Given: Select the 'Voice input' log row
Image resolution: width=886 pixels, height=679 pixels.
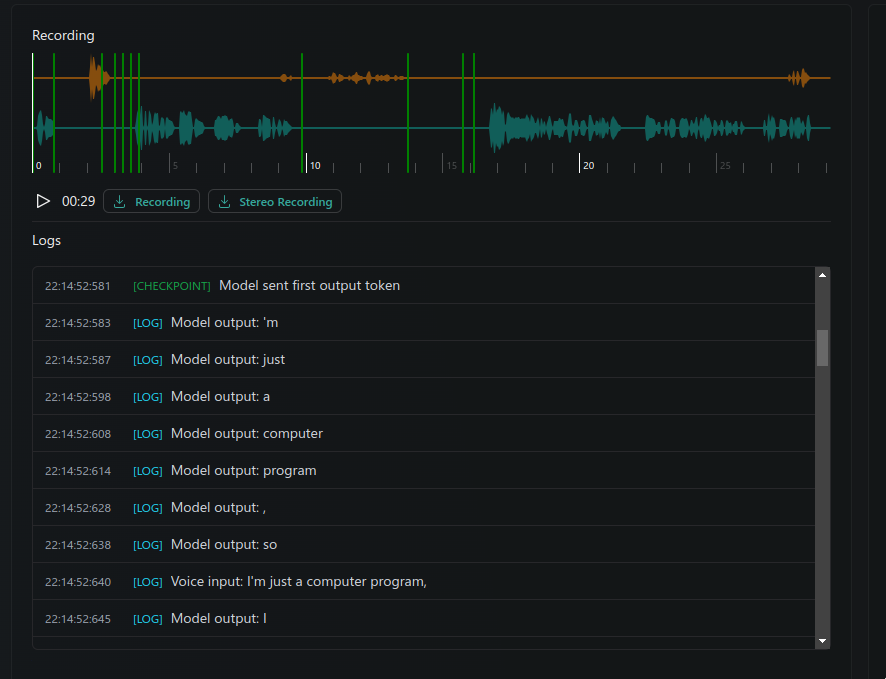Looking at the screenshot, I should tap(424, 581).
